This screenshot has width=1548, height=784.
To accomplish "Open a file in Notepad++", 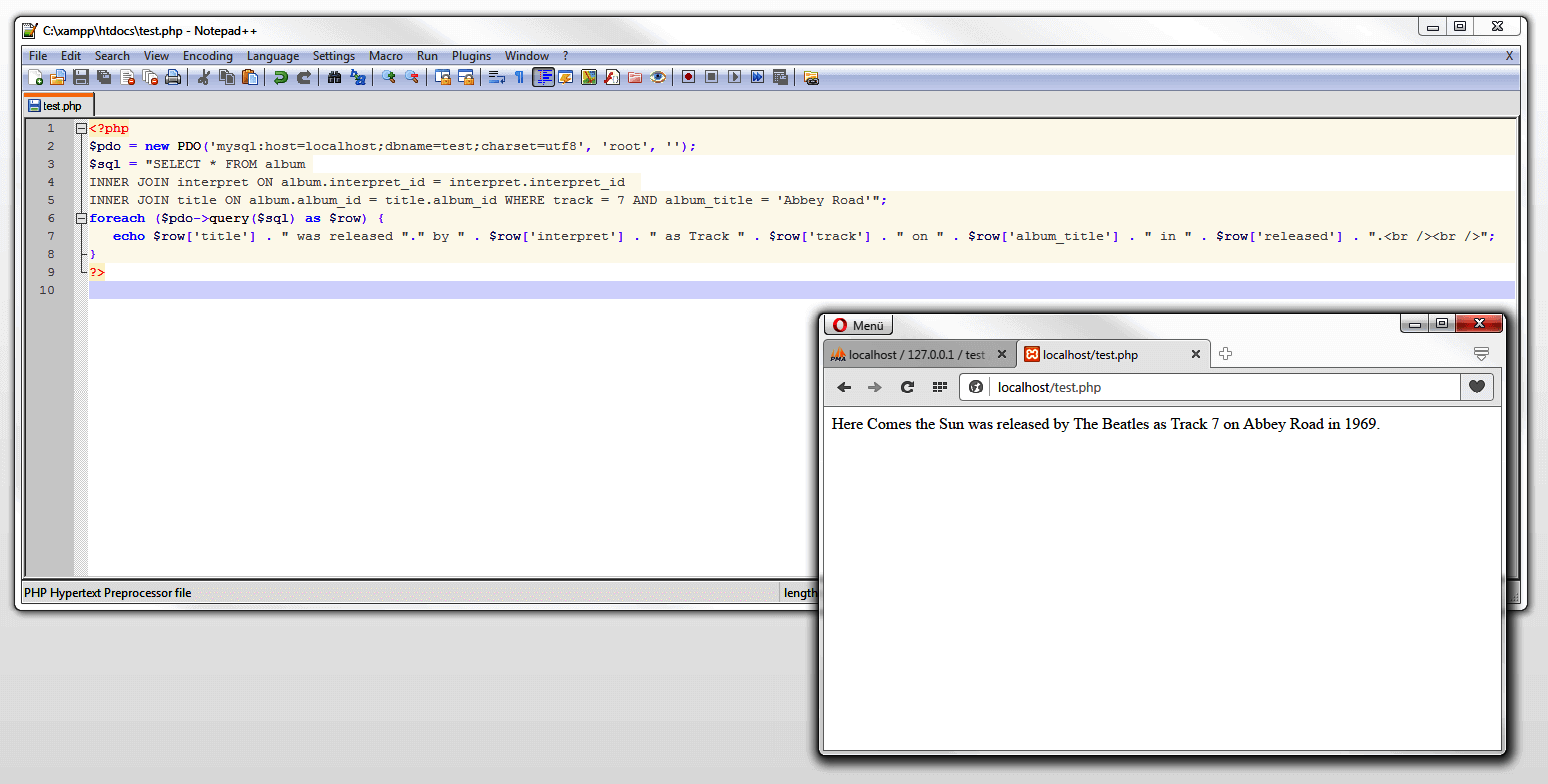I will click(57, 77).
